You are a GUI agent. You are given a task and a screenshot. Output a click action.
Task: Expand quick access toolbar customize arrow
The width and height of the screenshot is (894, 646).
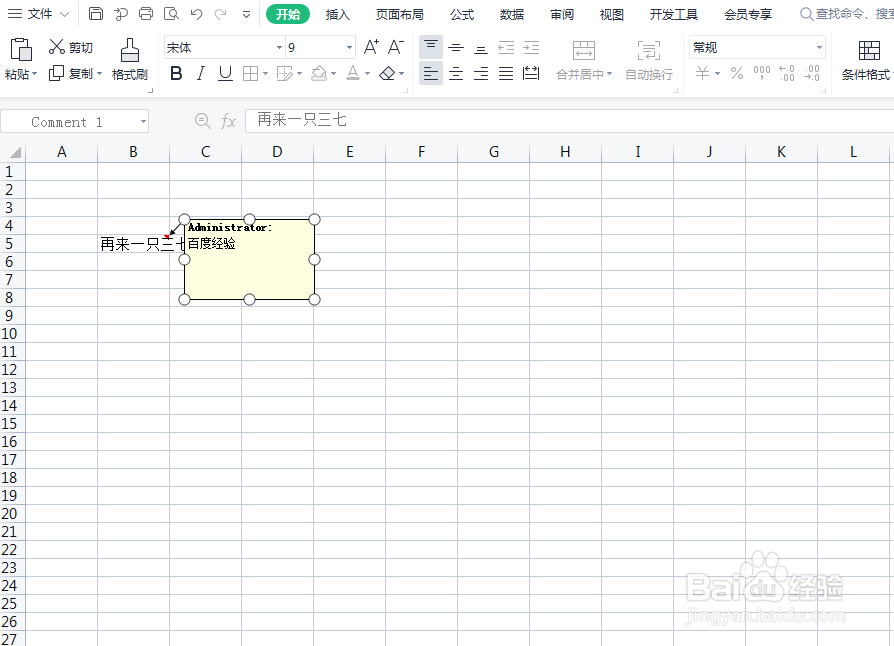pos(246,14)
